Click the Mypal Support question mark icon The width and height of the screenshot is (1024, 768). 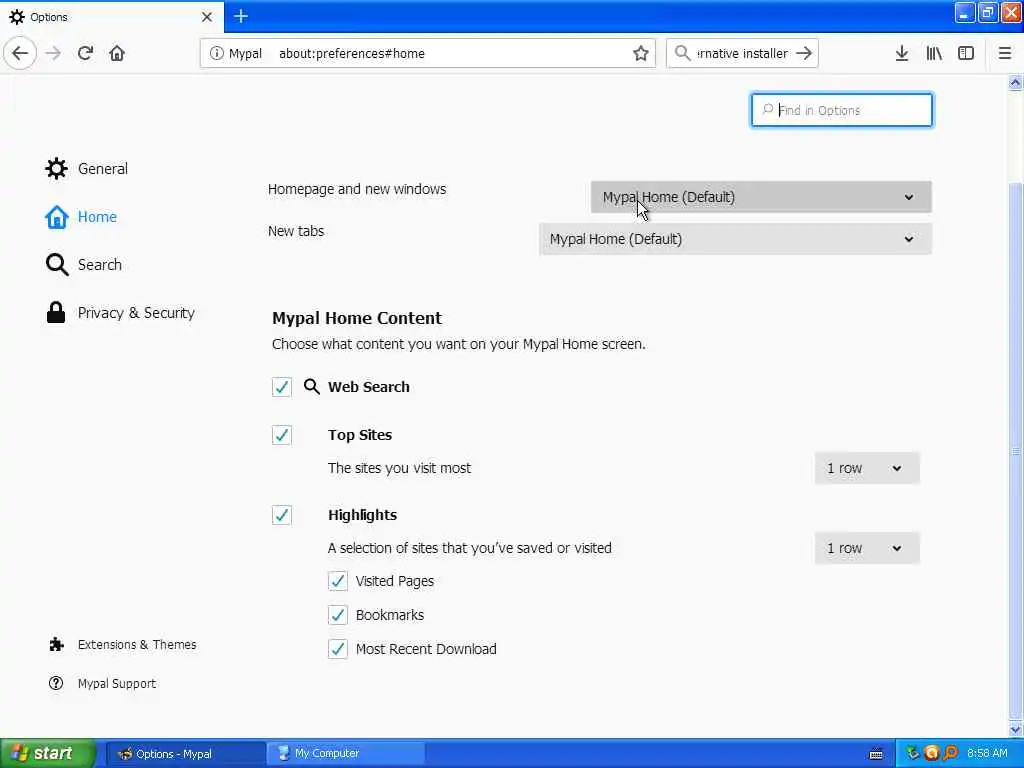click(x=56, y=683)
